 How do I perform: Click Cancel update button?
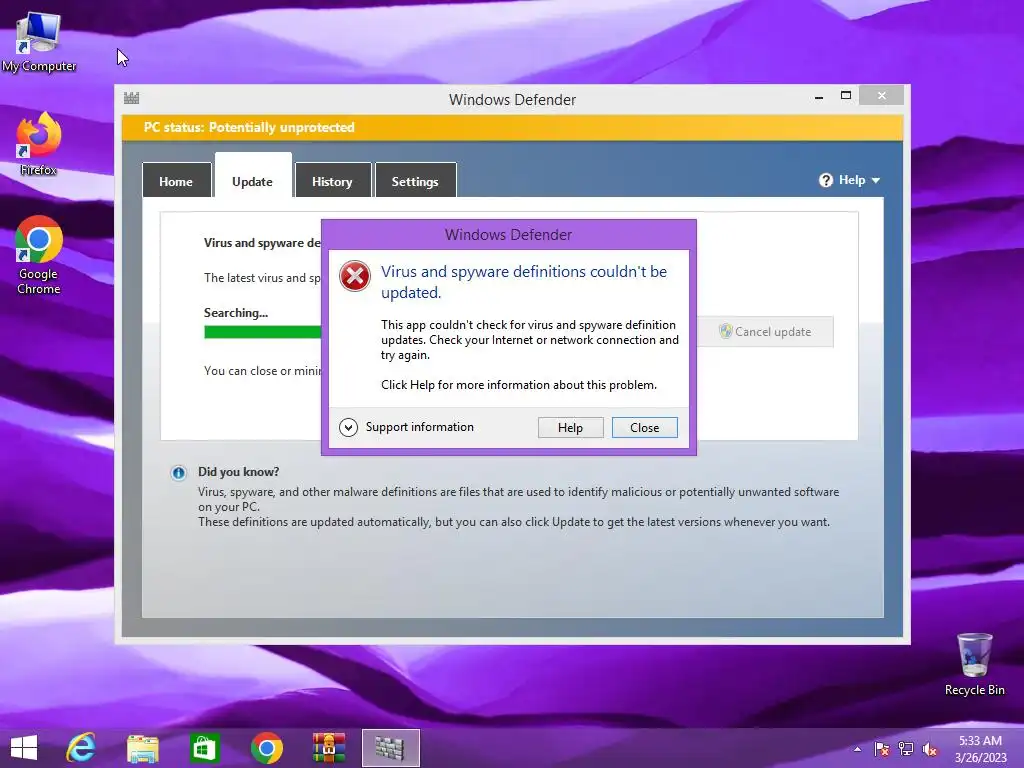tap(765, 332)
